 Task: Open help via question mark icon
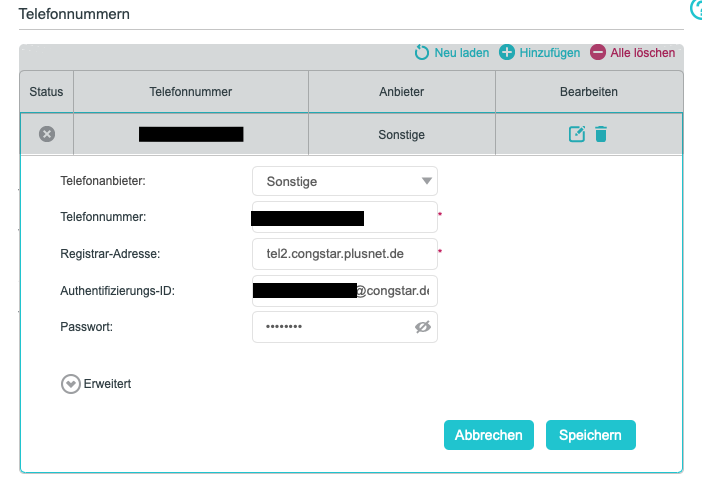[x=696, y=9]
